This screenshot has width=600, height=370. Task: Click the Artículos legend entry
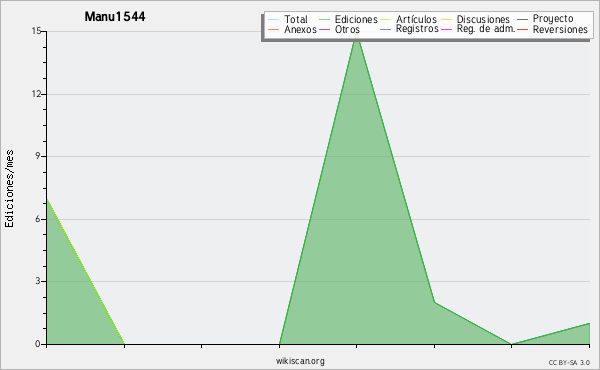point(408,19)
